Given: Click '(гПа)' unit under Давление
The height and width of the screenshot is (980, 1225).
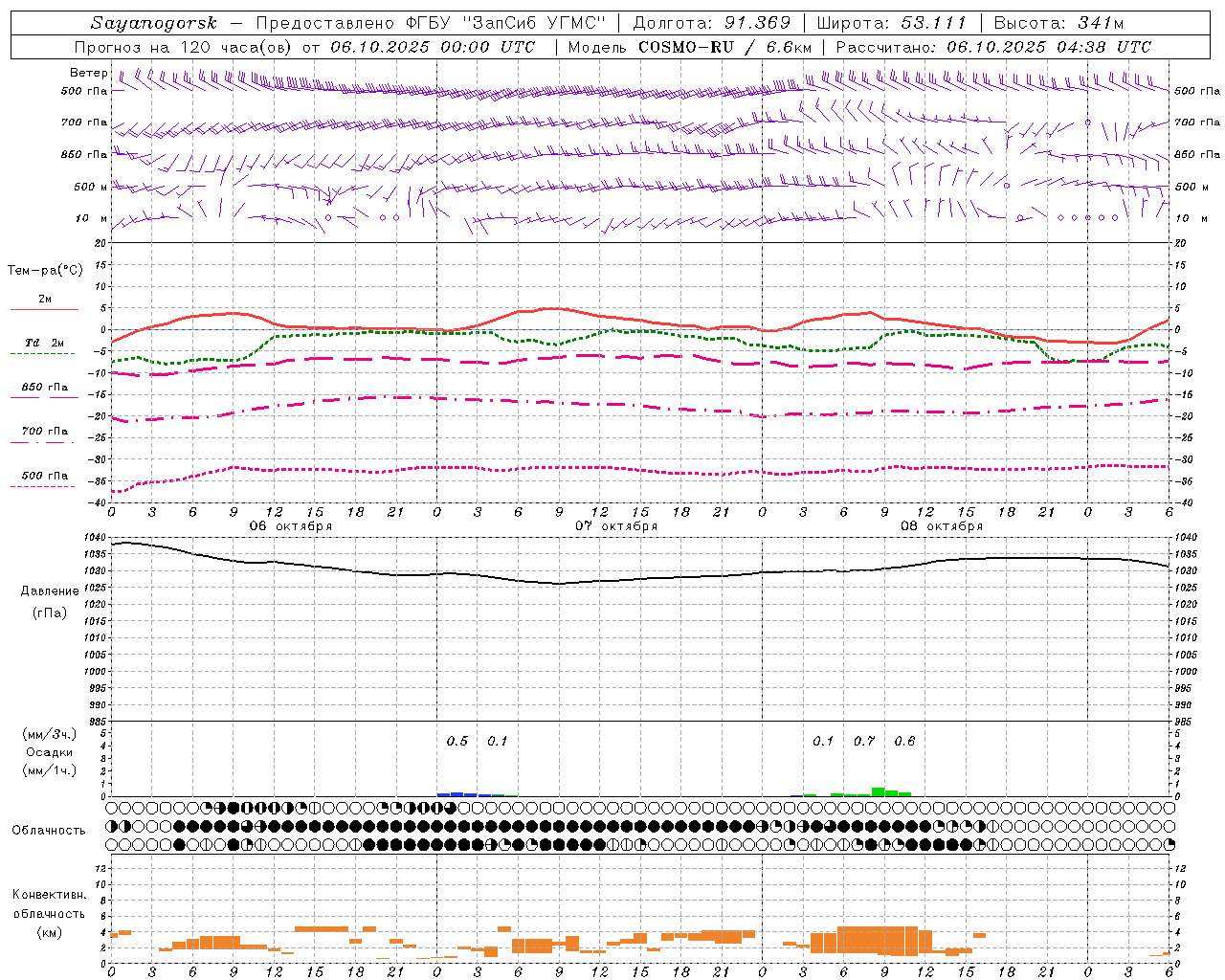Looking at the screenshot, I should click(50, 612).
